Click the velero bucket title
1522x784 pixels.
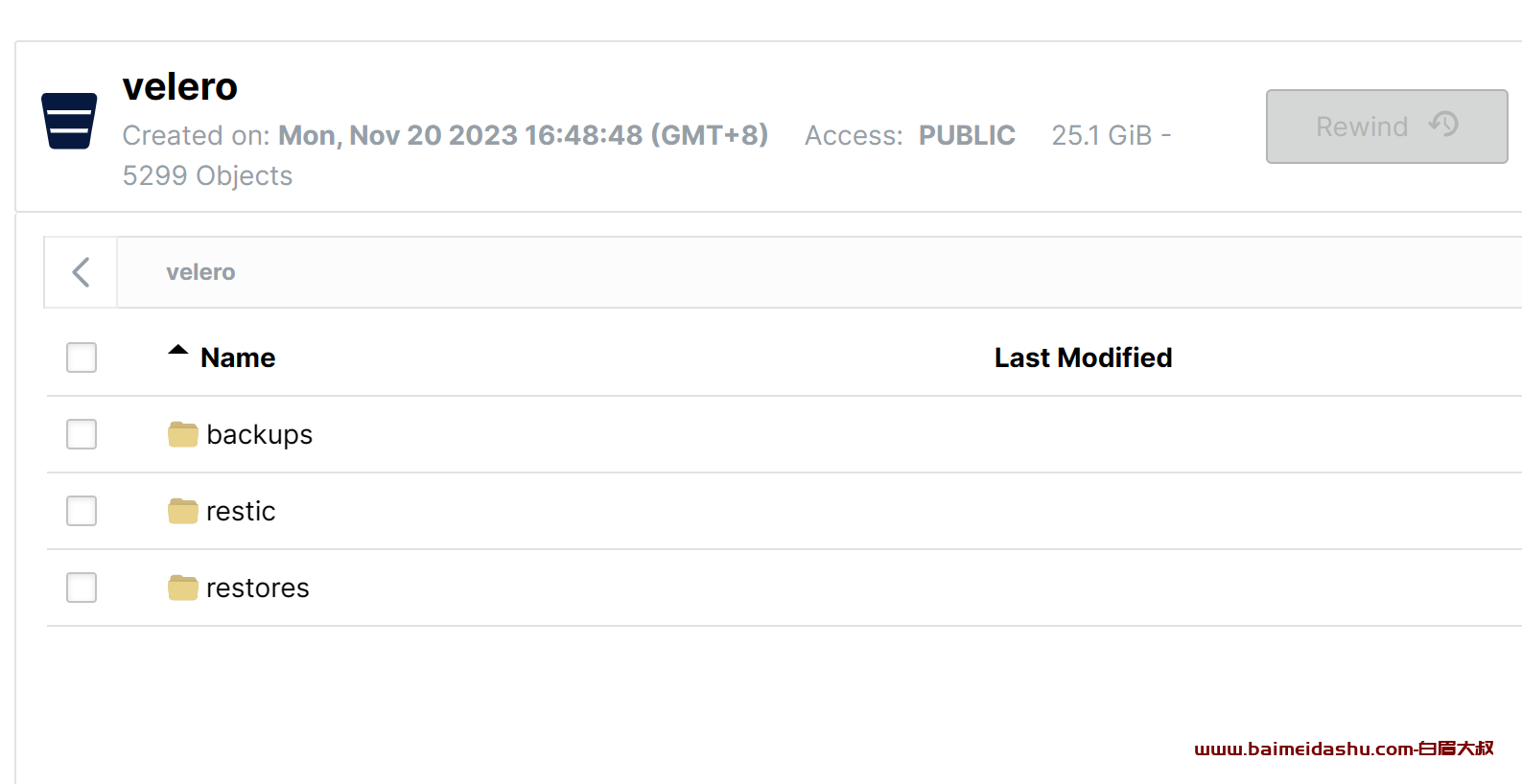(180, 86)
